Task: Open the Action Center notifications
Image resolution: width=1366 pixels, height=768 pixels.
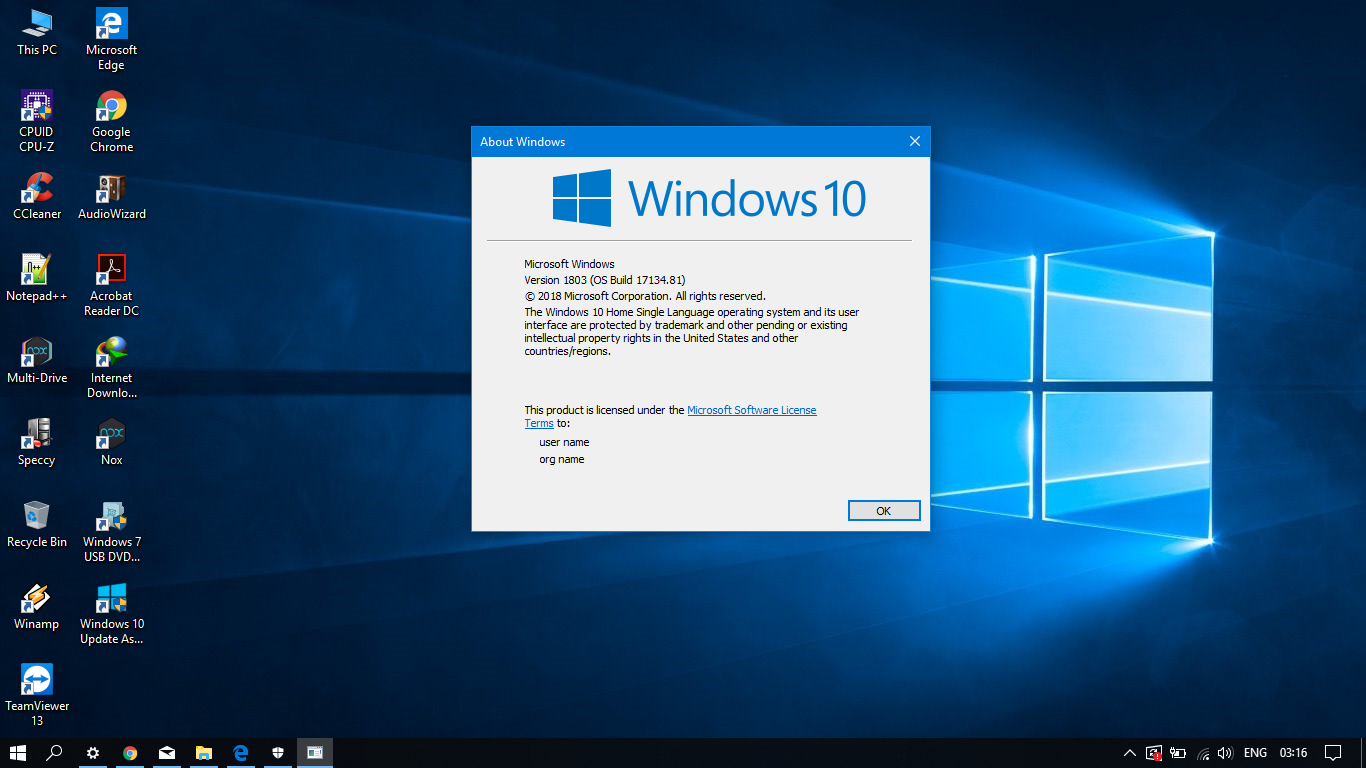Action: pyautogui.click(x=1333, y=753)
